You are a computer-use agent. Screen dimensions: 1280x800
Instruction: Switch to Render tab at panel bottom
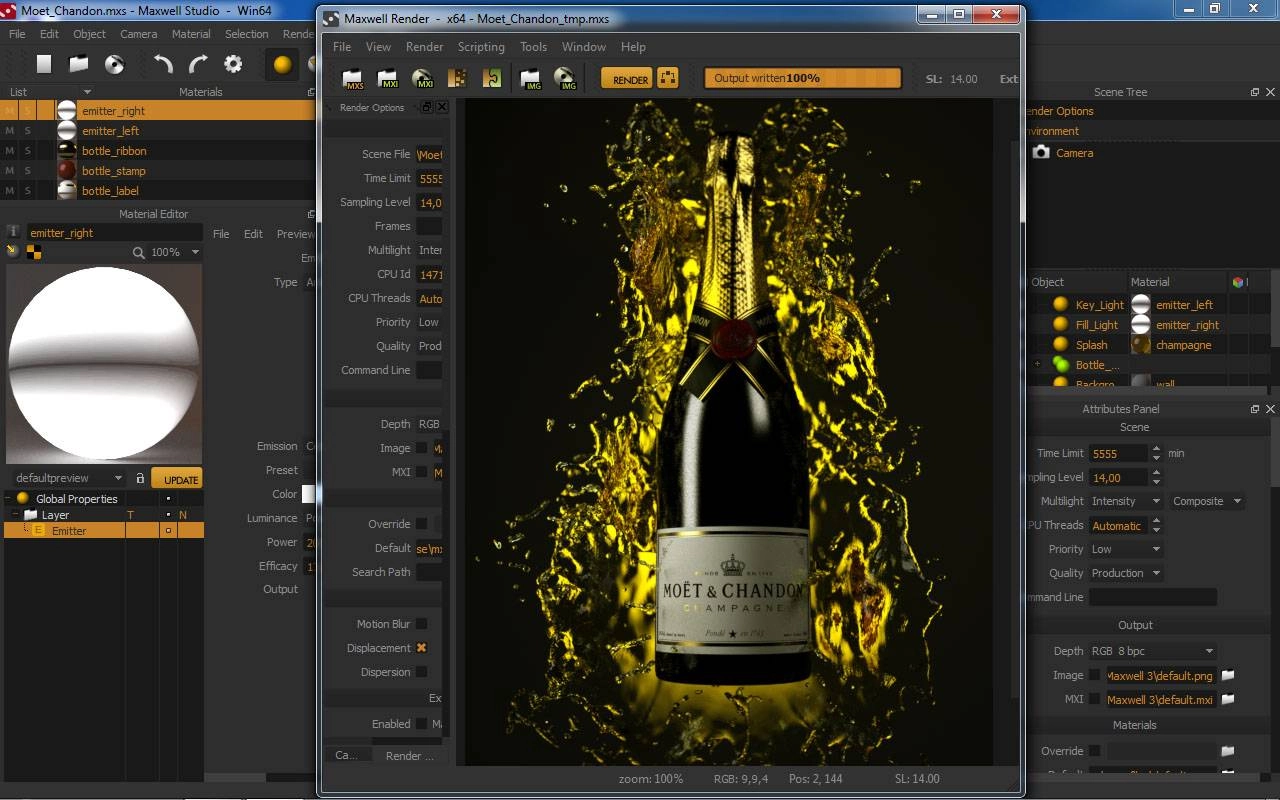[410, 756]
